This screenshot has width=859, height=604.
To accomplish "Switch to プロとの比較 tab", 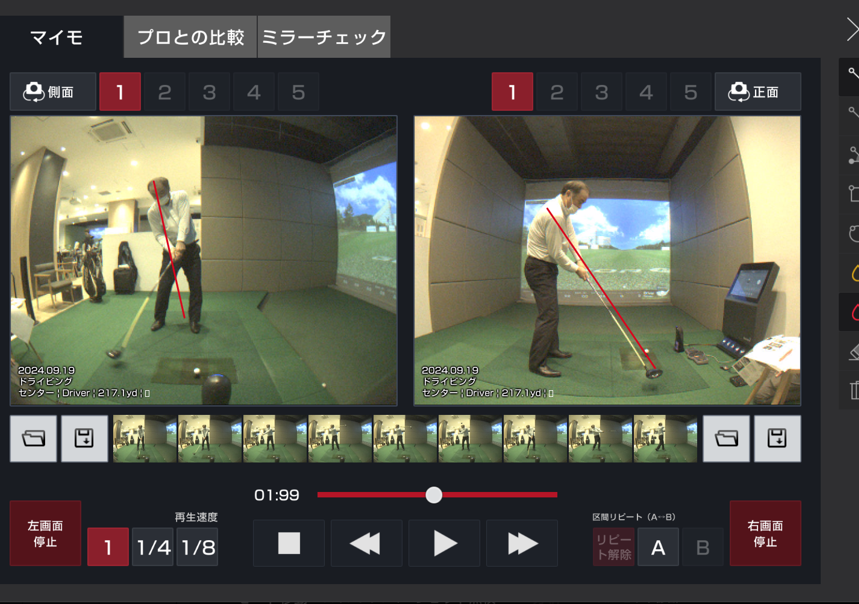I will click(190, 37).
